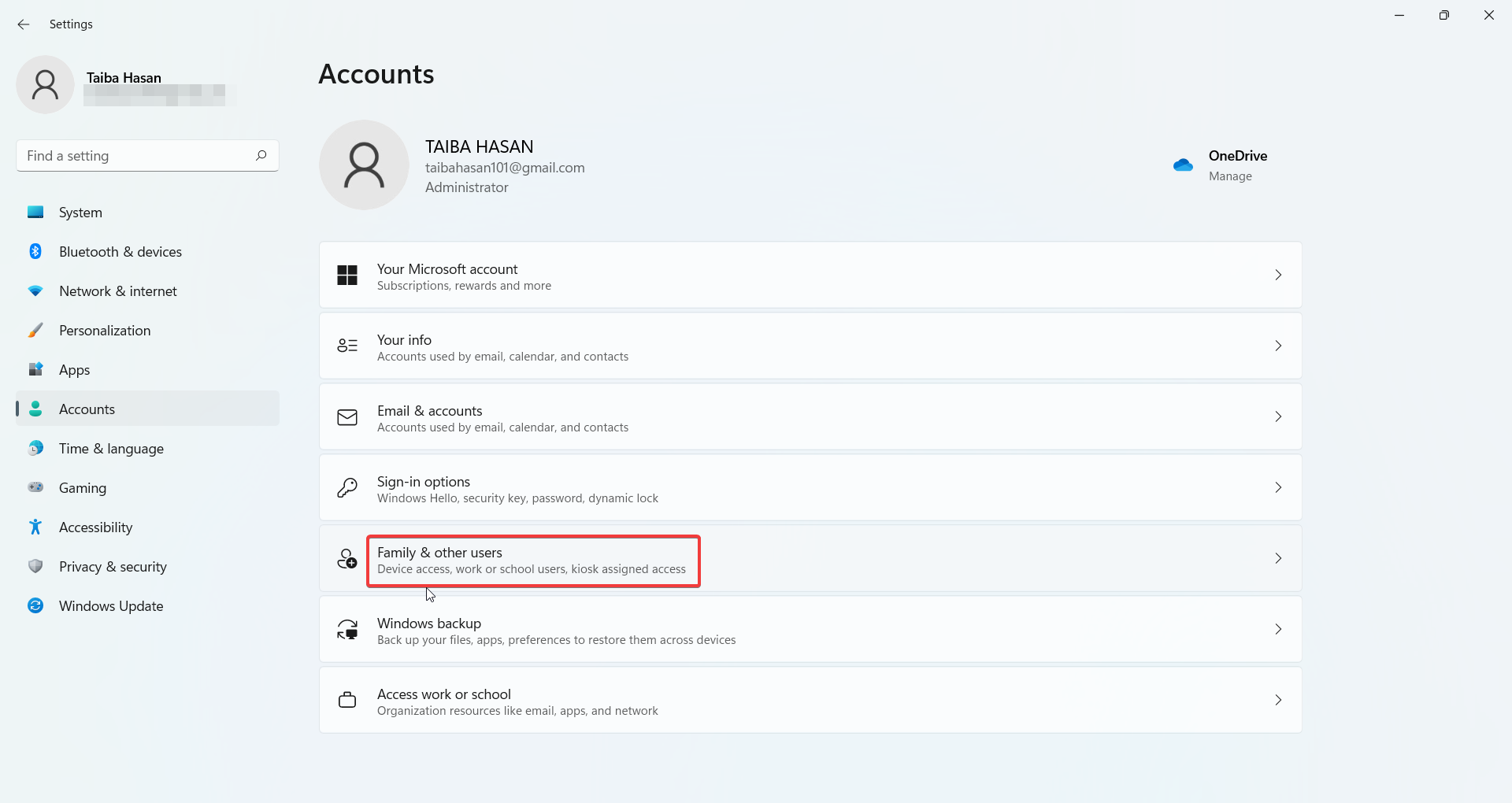Open Sign-in options chevron arrow
The width and height of the screenshot is (1512, 803).
point(1278,487)
